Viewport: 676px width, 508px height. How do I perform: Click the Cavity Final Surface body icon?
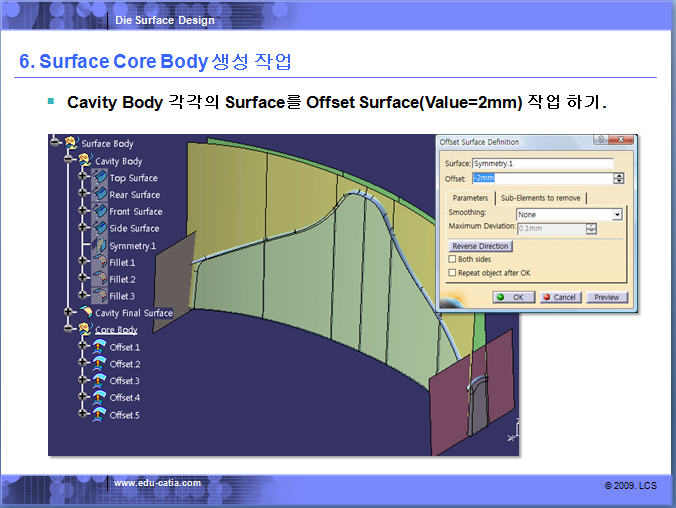point(85,313)
